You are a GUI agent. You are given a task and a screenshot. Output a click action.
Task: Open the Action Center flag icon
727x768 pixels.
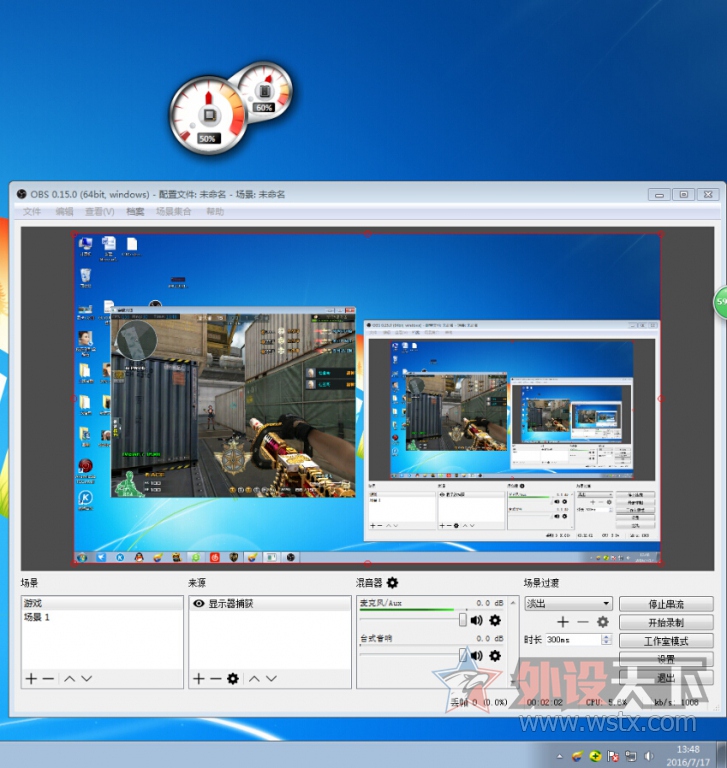click(613, 756)
